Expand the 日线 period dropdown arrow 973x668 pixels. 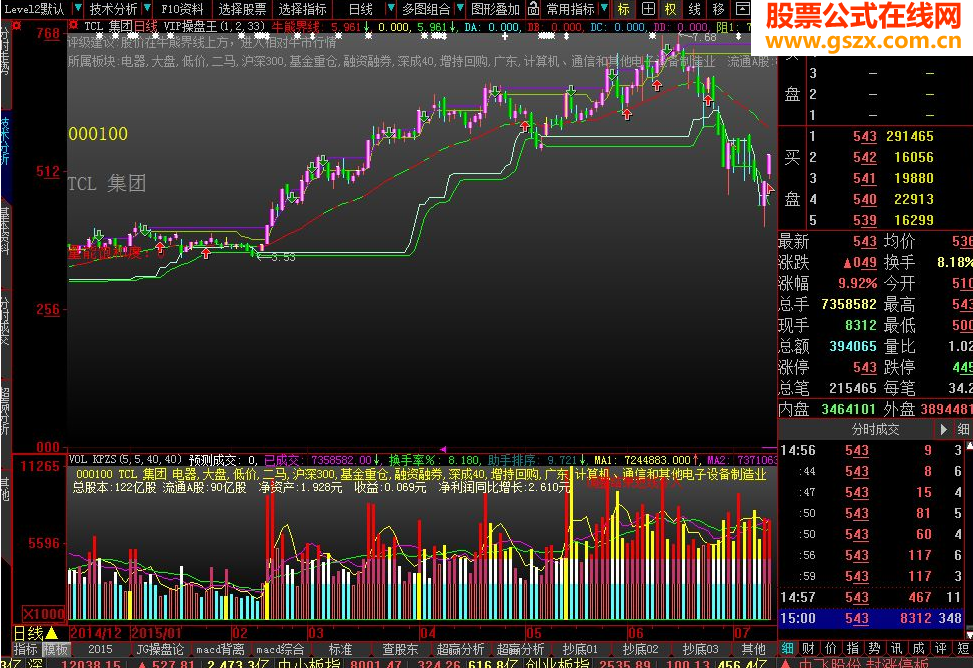(x=390, y=9)
